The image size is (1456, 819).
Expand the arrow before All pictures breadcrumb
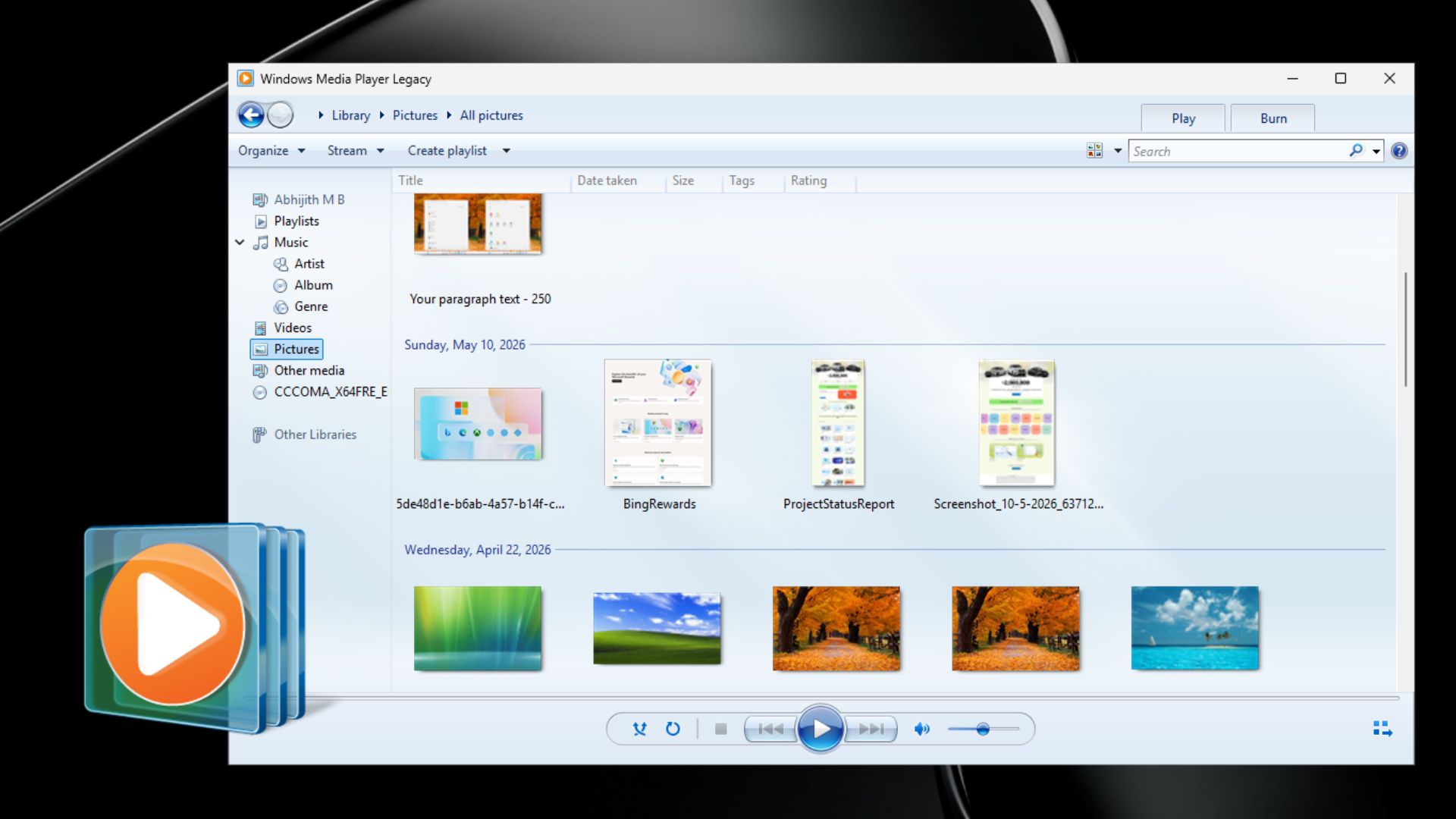tap(449, 115)
